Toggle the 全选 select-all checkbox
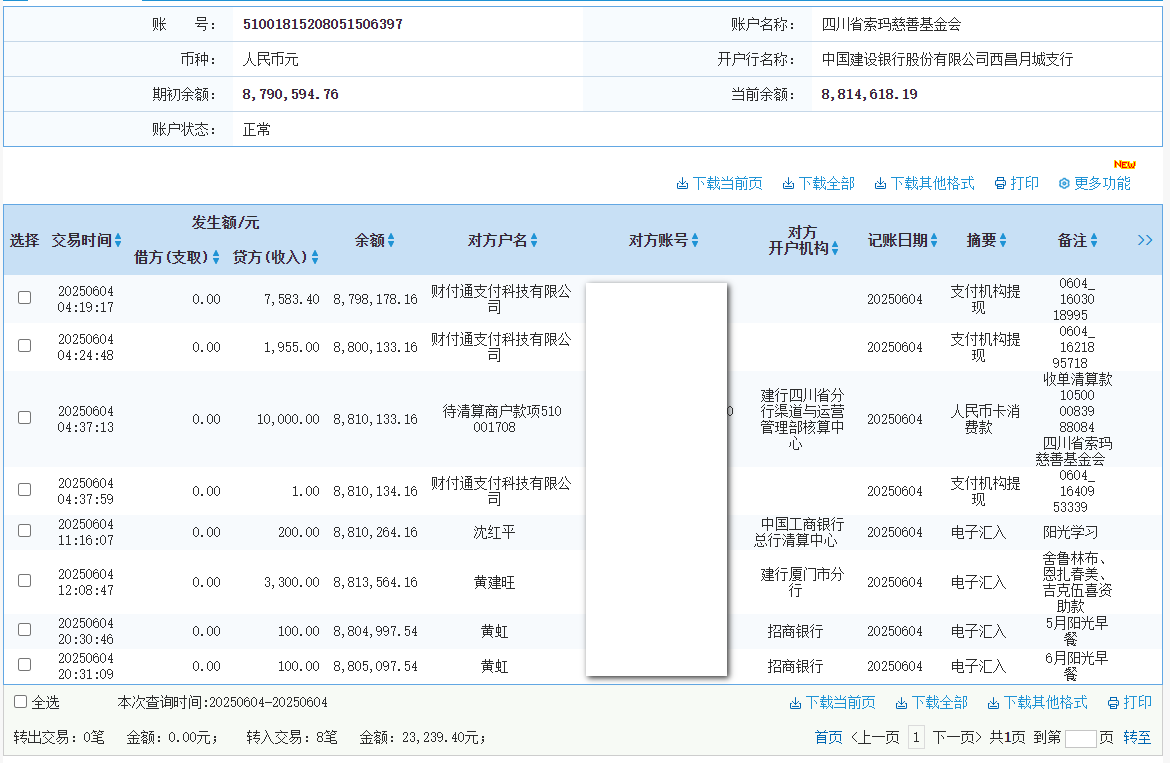This screenshot has height=763, width=1170. click(21, 702)
